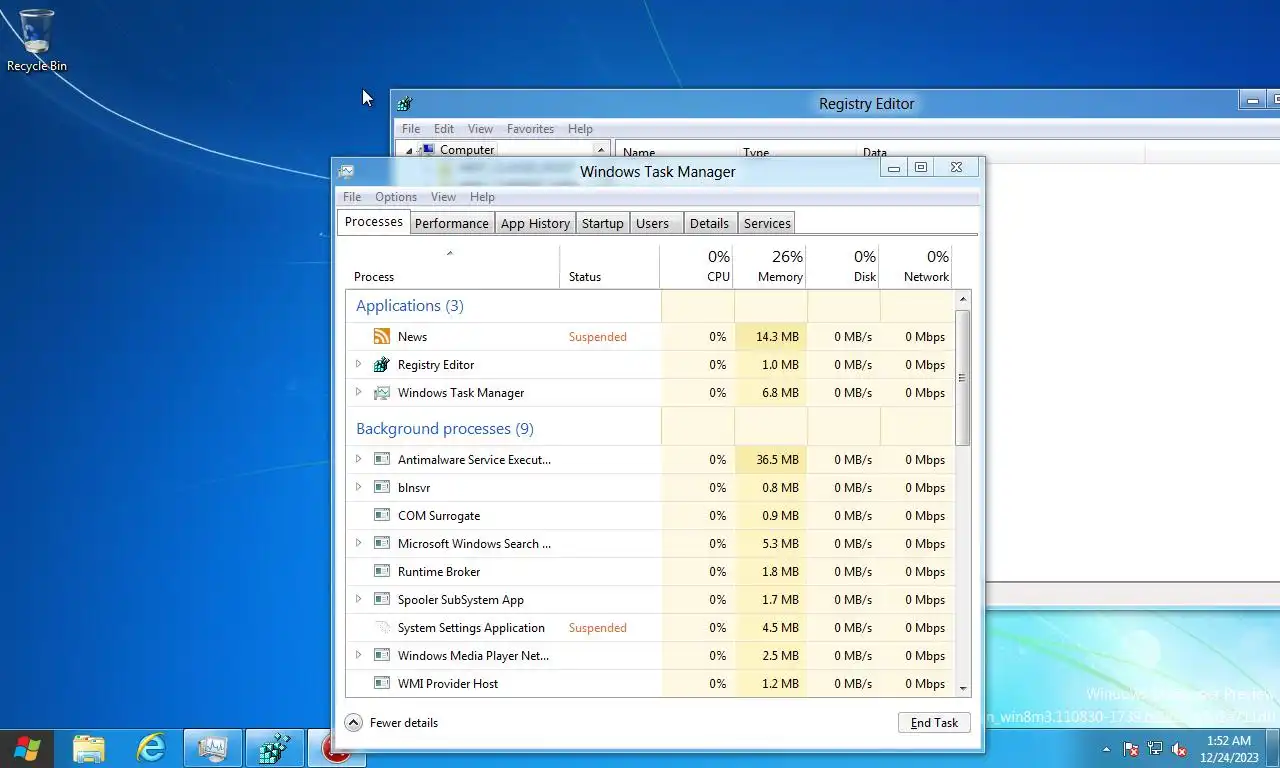Image resolution: width=1280 pixels, height=768 pixels.
Task: Click the process list scrollbar thumb
Action: pyautogui.click(x=963, y=377)
